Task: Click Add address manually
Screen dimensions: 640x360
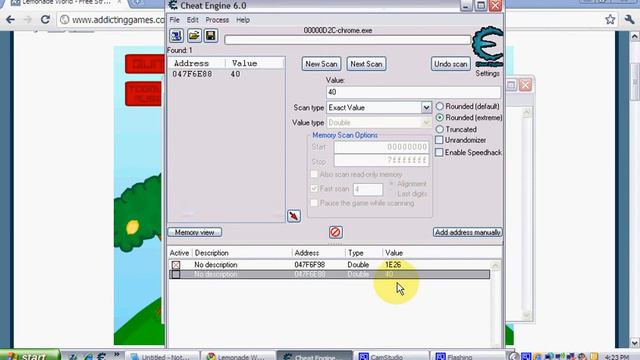Action: (x=467, y=232)
